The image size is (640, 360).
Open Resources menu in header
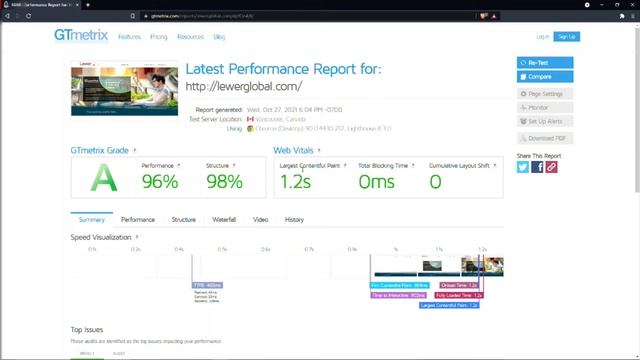(x=190, y=37)
